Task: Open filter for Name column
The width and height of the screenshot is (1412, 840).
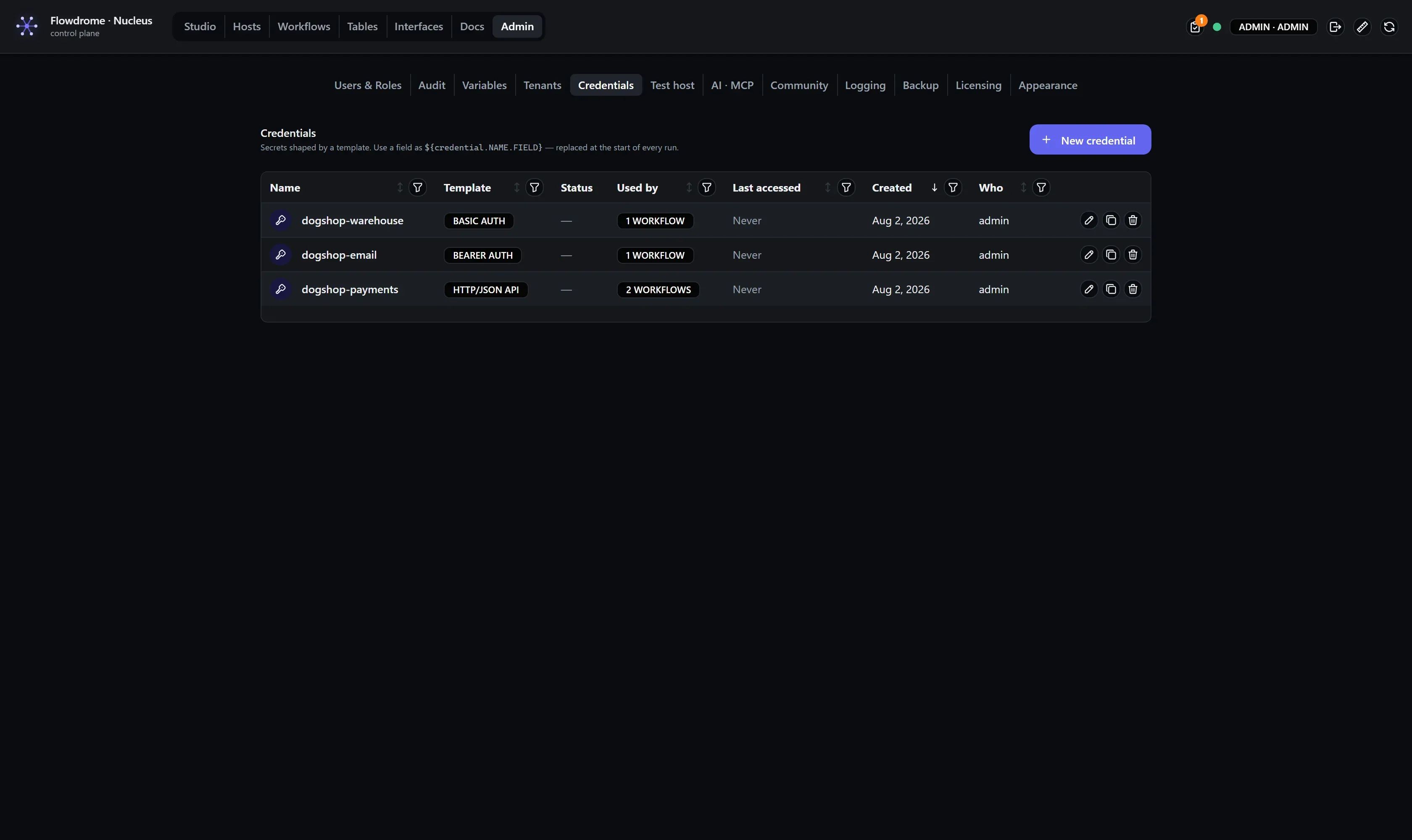Action: tap(417, 187)
